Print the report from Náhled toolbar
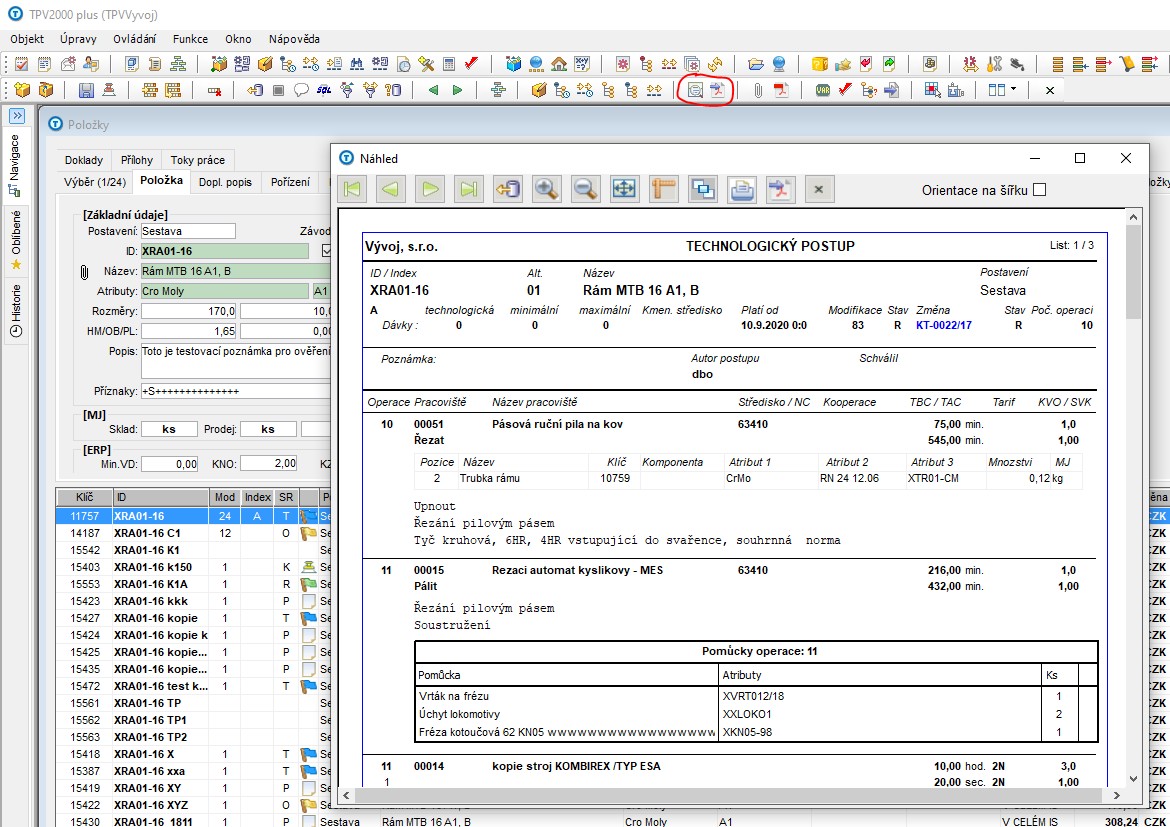This screenshot has height=827, width=1170. pos(741,190)
